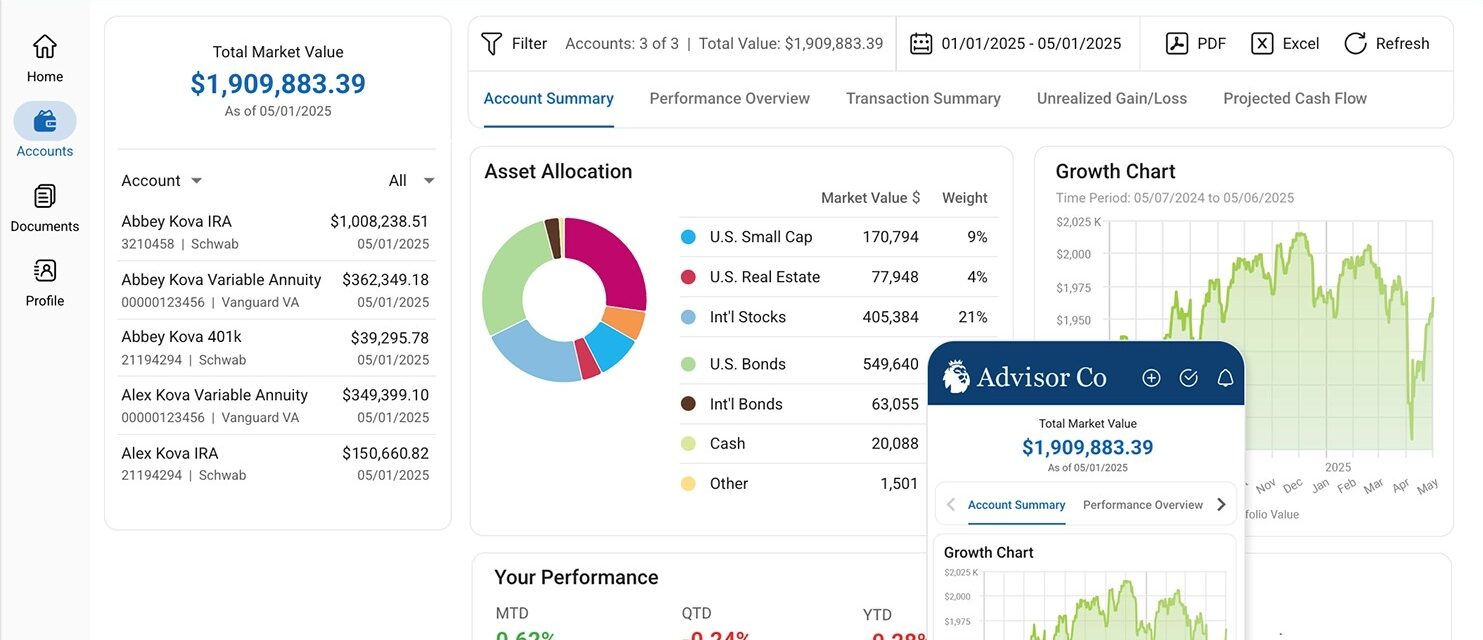Click the Filter button label
This screenshot has height=640, width=1483.
click(529, 43)
